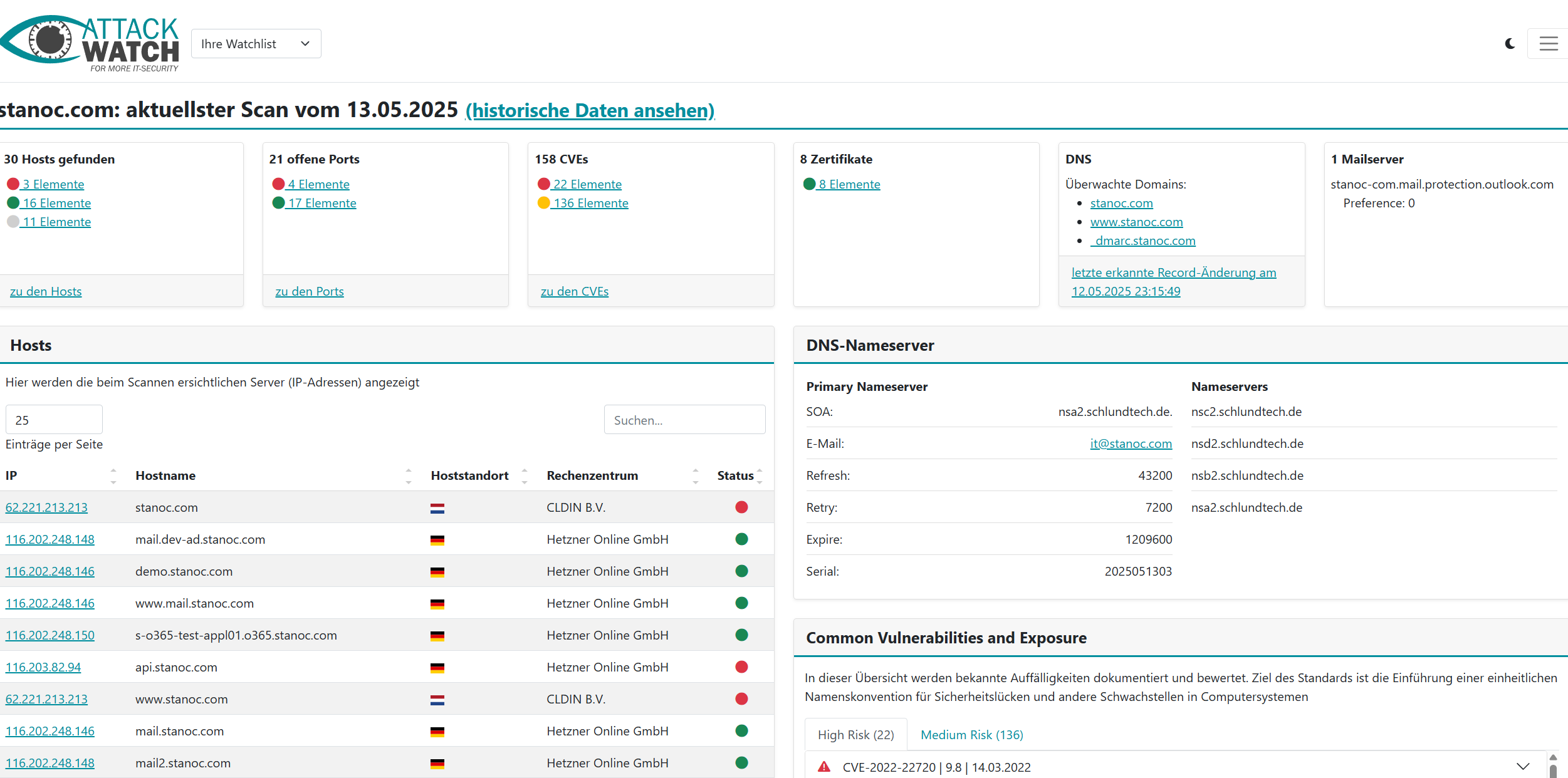Click the German flag in the demo.stanoc.com row
Image resolution: width=1568 pixels, height=778 pixels.
point(437,572)
